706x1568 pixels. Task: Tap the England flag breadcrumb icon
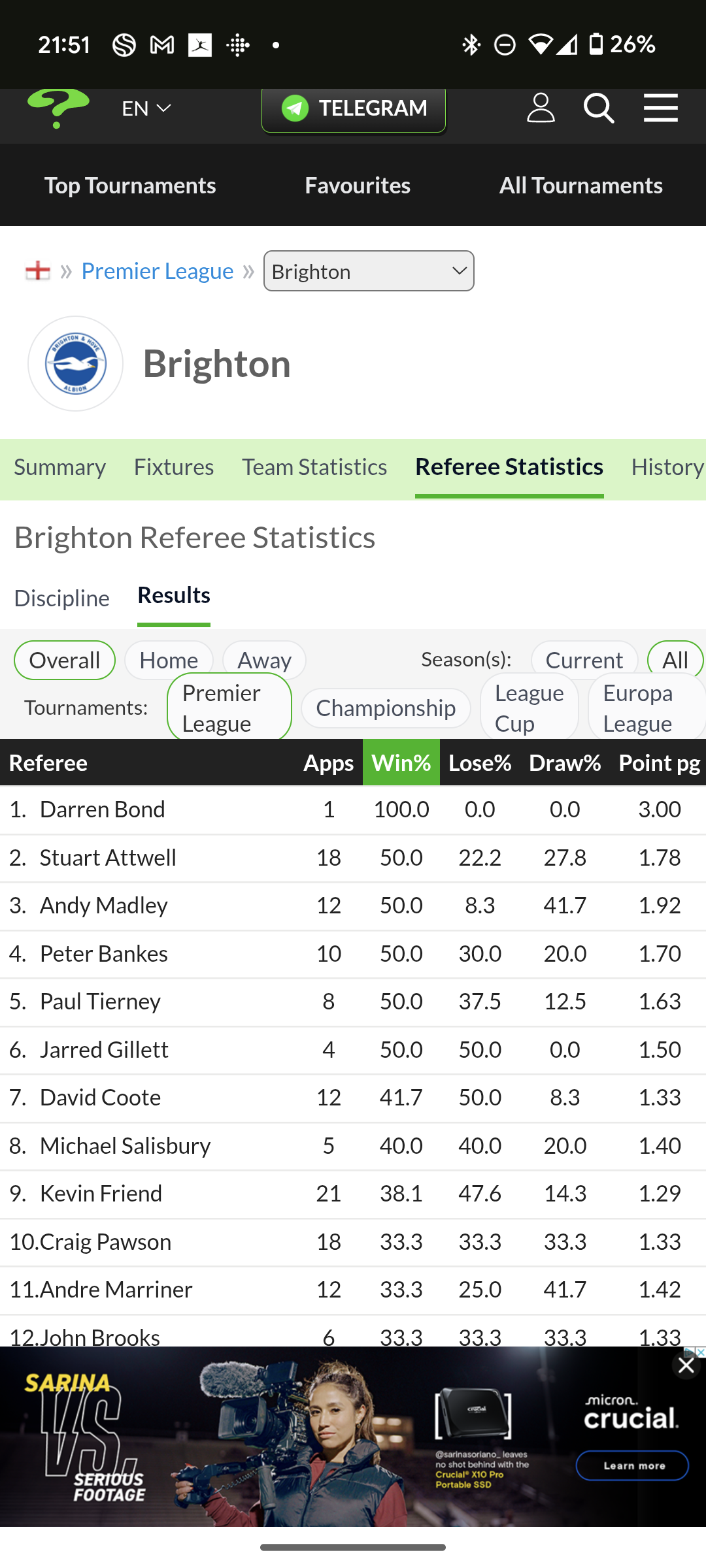coord(37,270)
